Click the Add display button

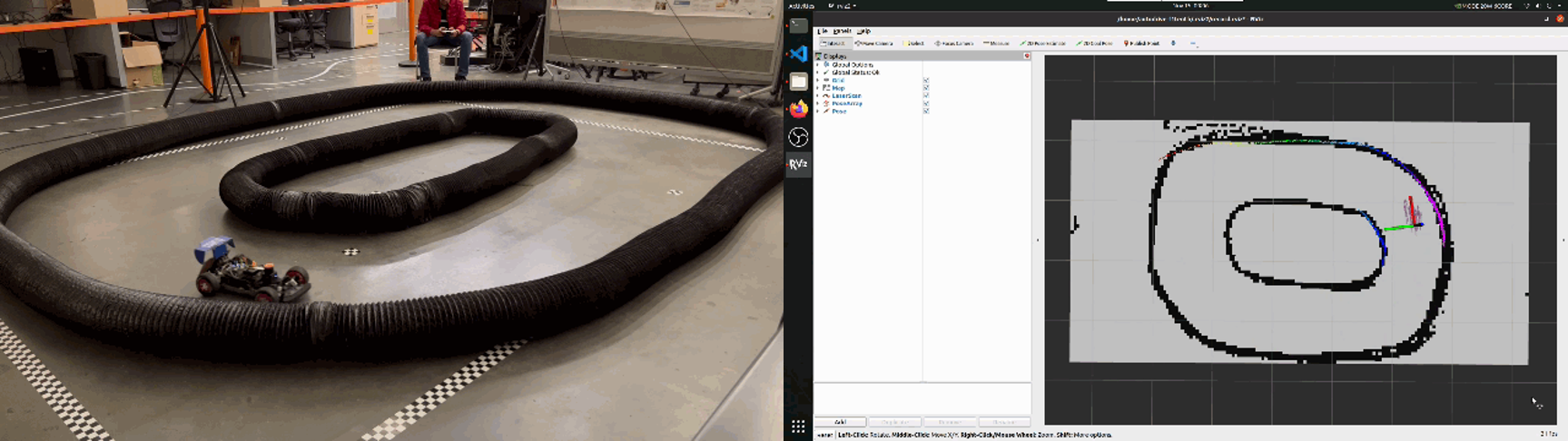click(840, 422)
